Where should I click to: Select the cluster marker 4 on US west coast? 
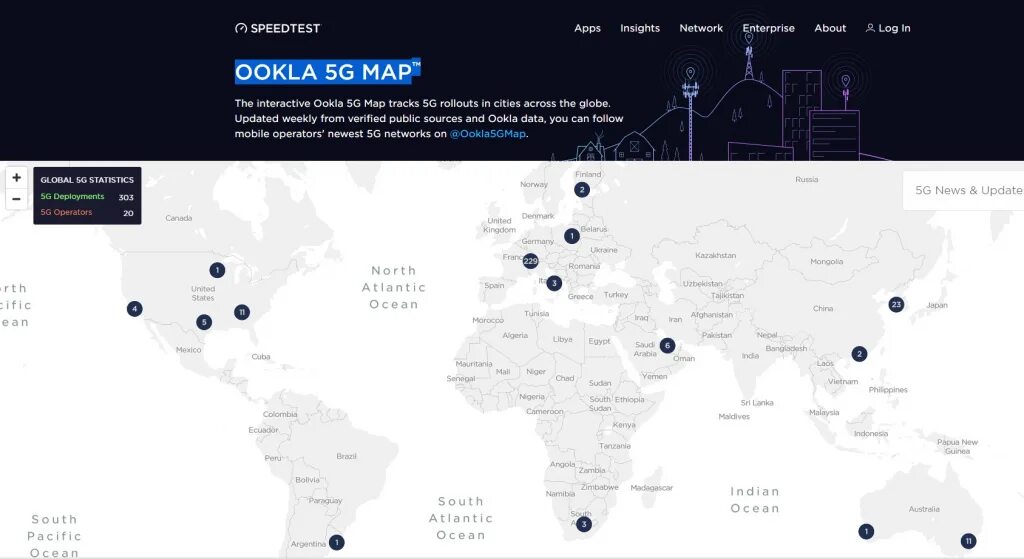click(x=135, y=309)
